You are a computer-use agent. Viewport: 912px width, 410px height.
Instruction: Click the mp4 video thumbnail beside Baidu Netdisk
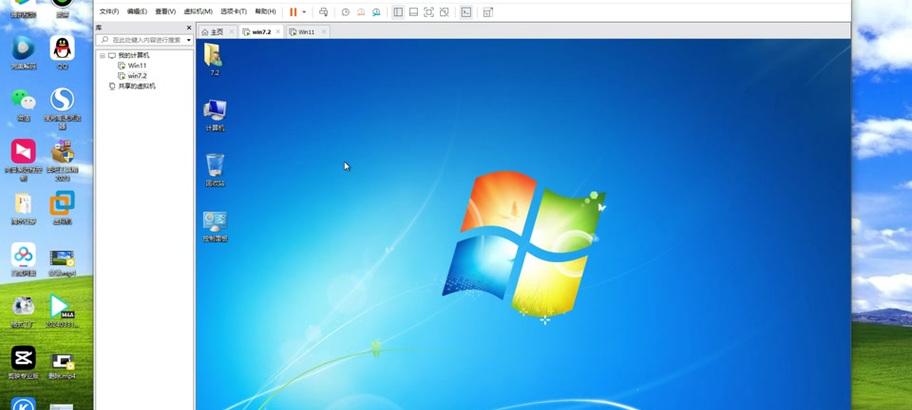point(62,258)
